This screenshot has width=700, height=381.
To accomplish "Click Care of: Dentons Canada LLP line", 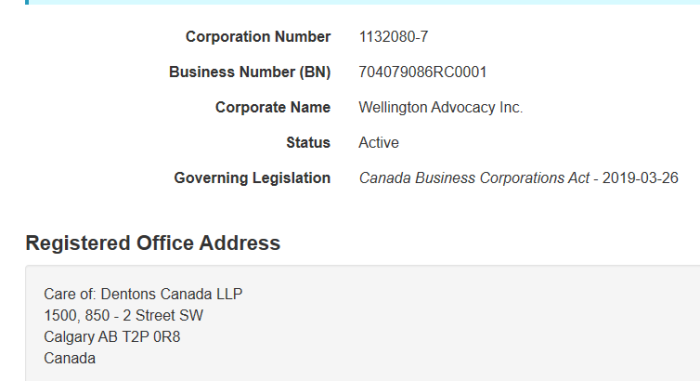I will tap(143, 294).
